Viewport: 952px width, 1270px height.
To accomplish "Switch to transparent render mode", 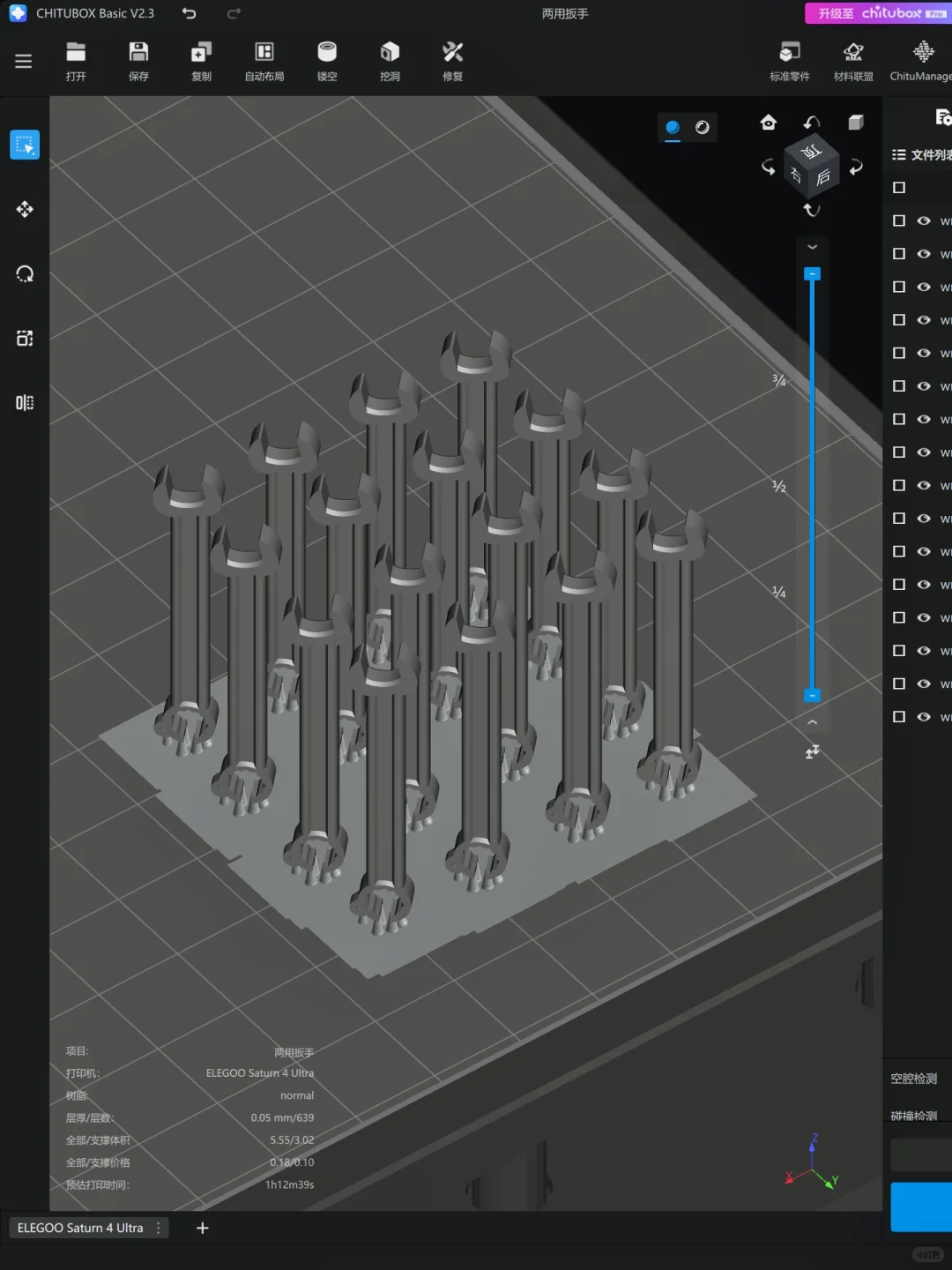I will point(703,128).
